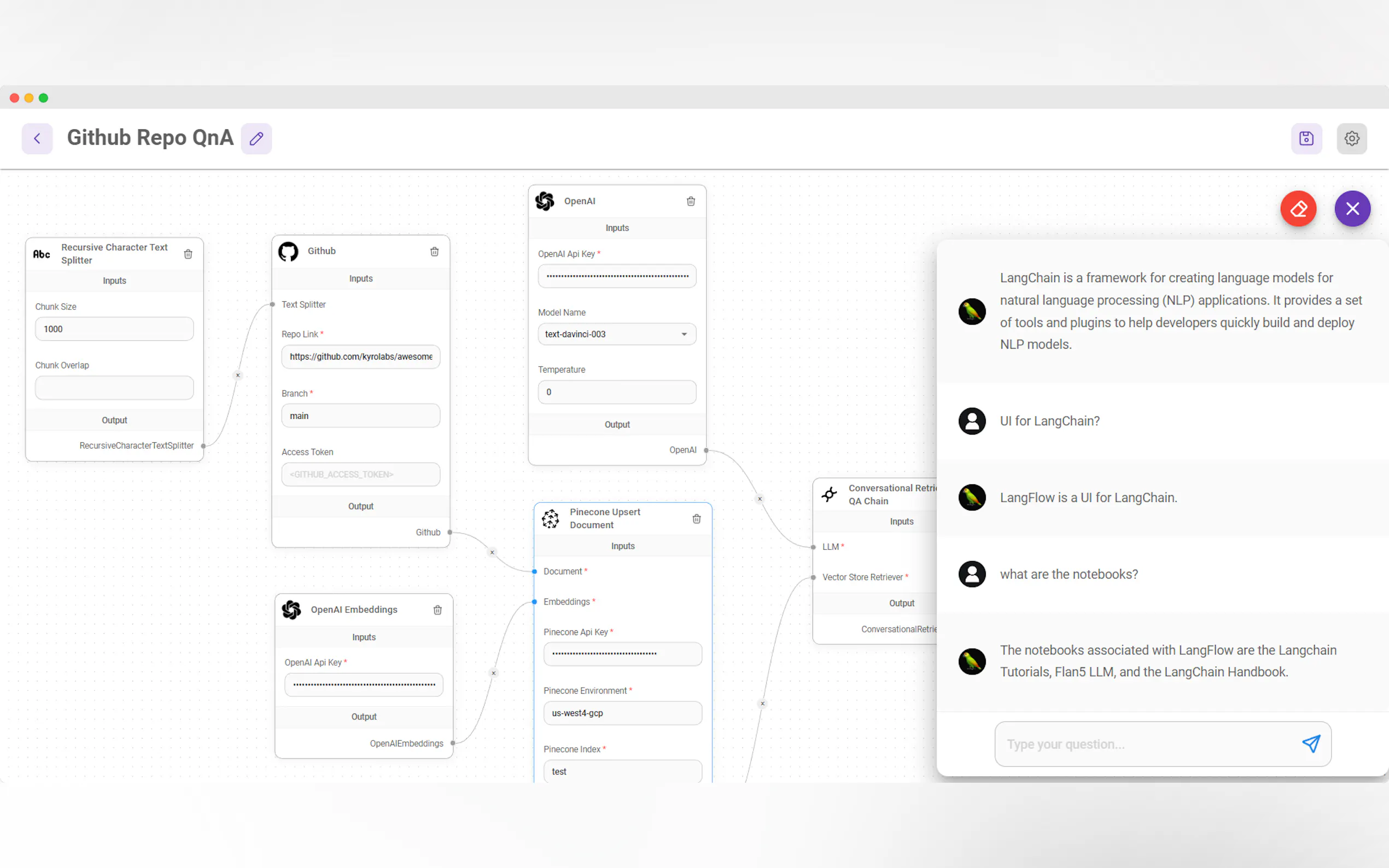Click the Pinecone Environment field

point(622,713)
